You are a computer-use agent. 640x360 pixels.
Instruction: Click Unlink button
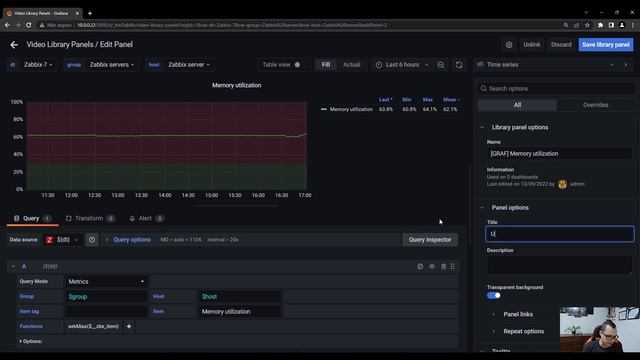[532, 45]
